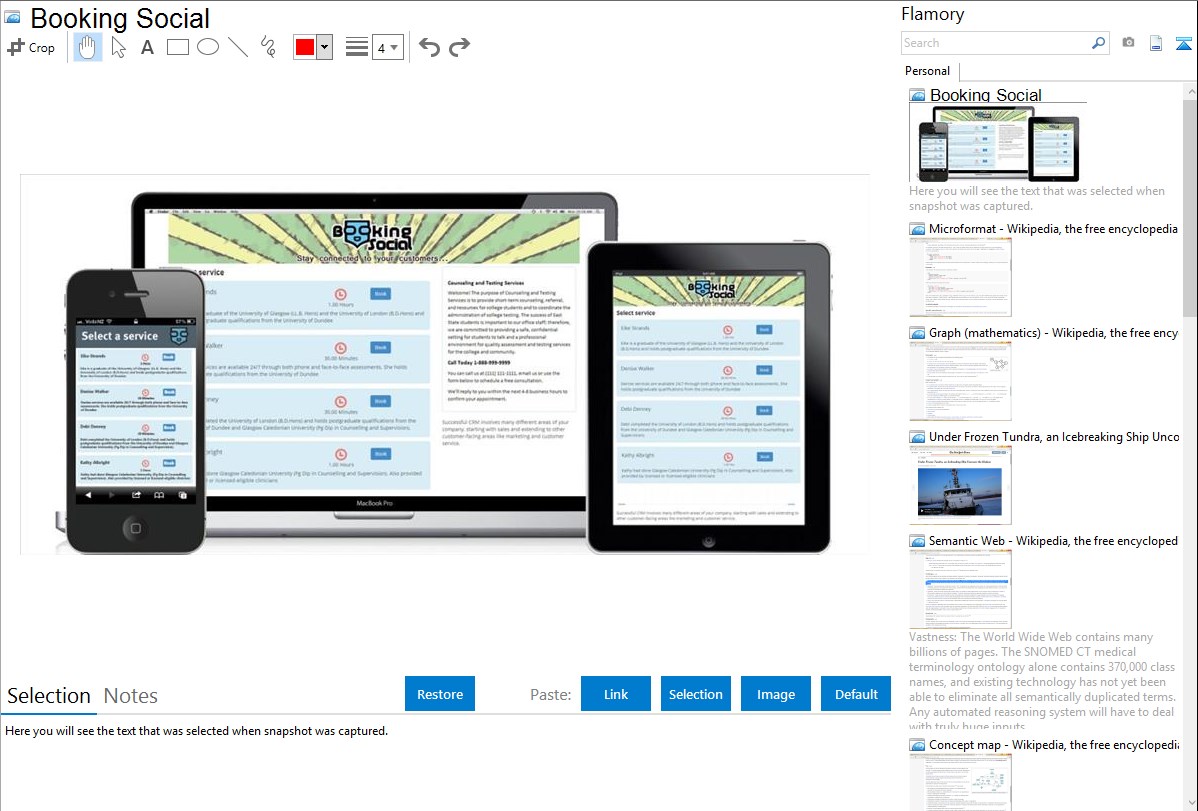Open Microformat - Wikipedia snapshot title

pos(1053,229)
